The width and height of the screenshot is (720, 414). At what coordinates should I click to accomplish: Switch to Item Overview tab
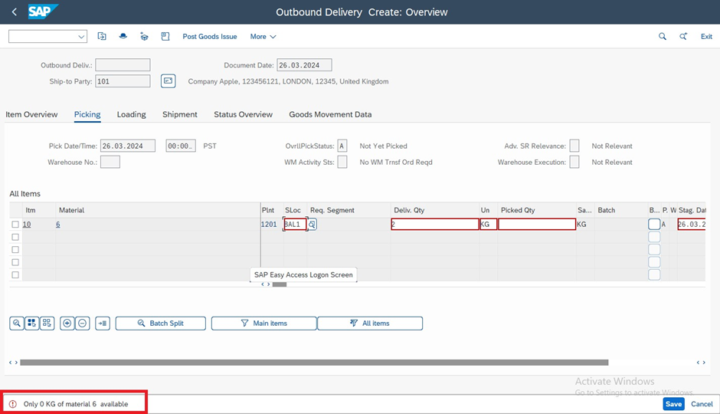pyautogui.click(x=32, y=114)
